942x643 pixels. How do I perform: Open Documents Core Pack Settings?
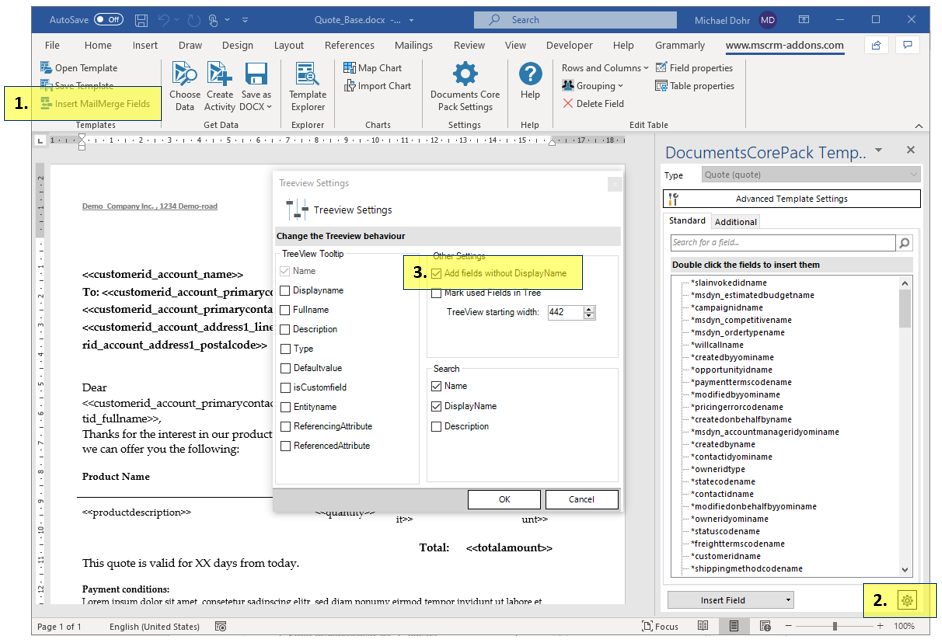coord(464,87)
